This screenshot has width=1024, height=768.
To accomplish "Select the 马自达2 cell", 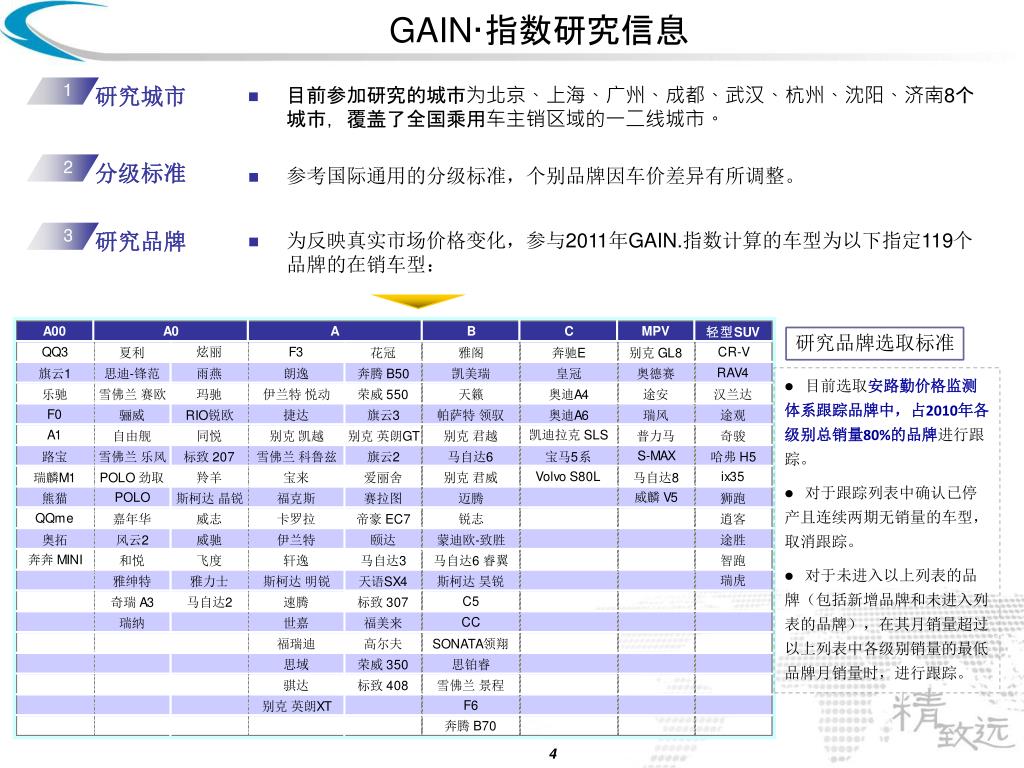I will point(209,601).
